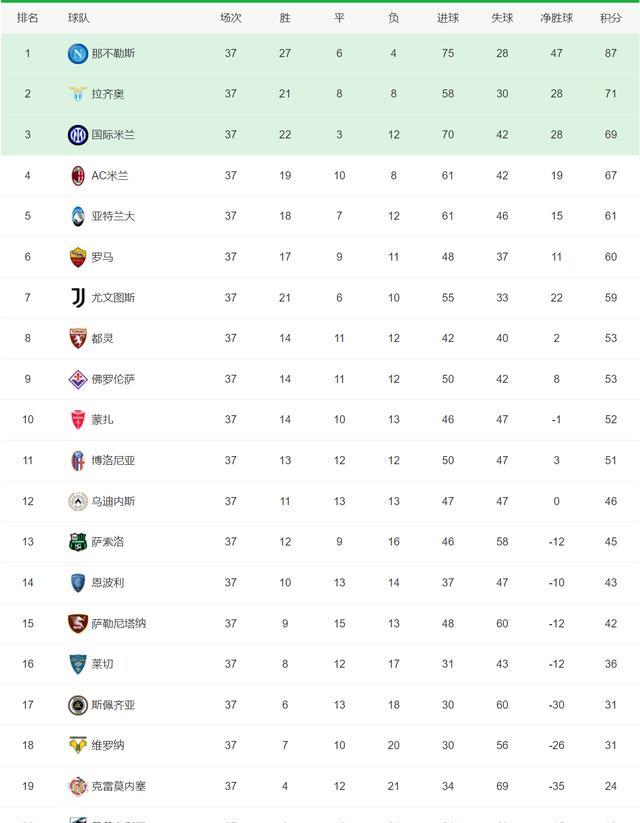Select the Sassuolo green badge icon

[78, 542]
